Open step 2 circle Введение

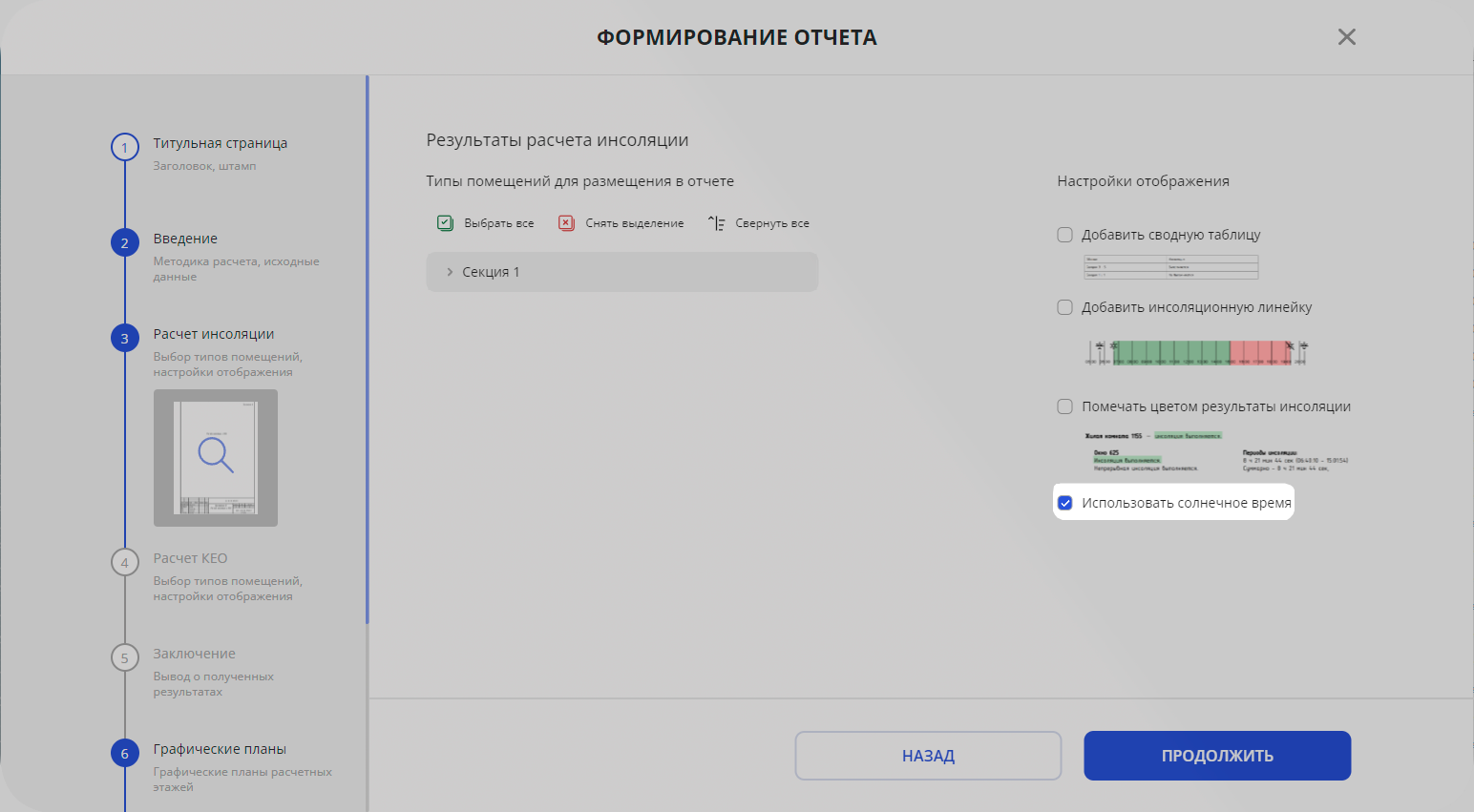coord(125,243)
